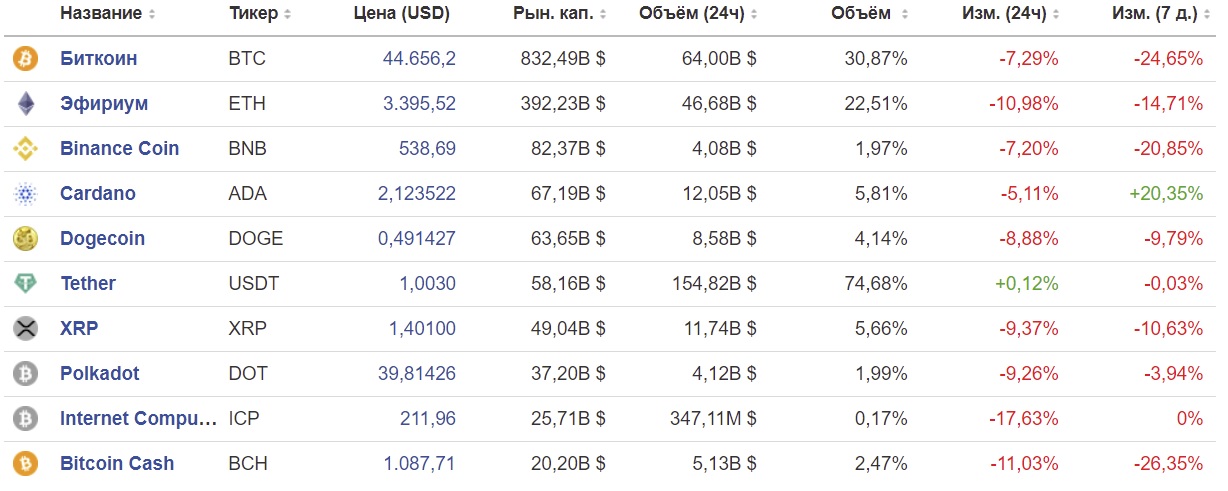Viewport: 1228px width, 491px height.
Task: Select Polkadot volume 4,12B $
Action: coord(723,374)
